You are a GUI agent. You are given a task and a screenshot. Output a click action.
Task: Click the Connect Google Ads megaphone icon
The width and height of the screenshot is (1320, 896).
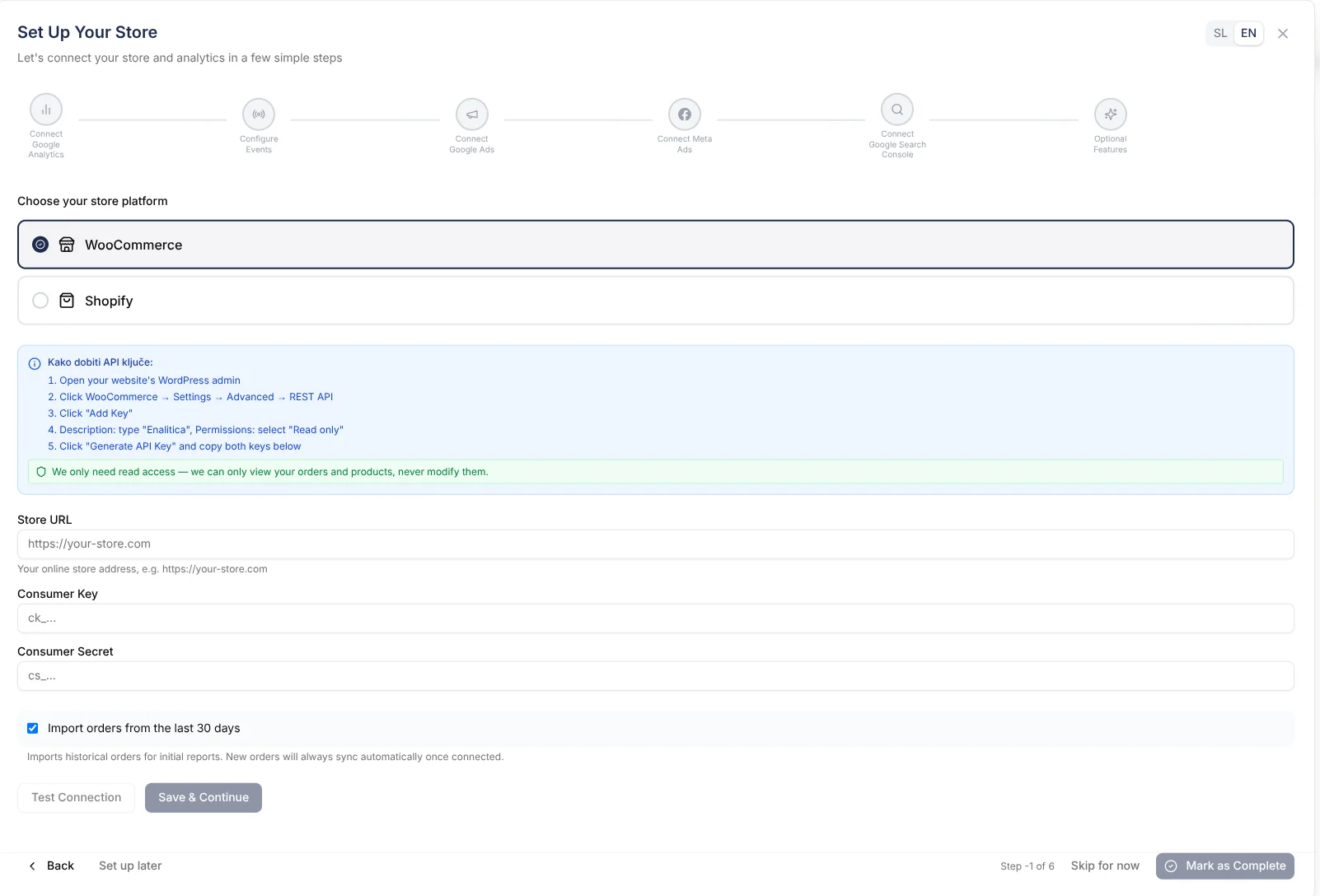coord(471,115)
